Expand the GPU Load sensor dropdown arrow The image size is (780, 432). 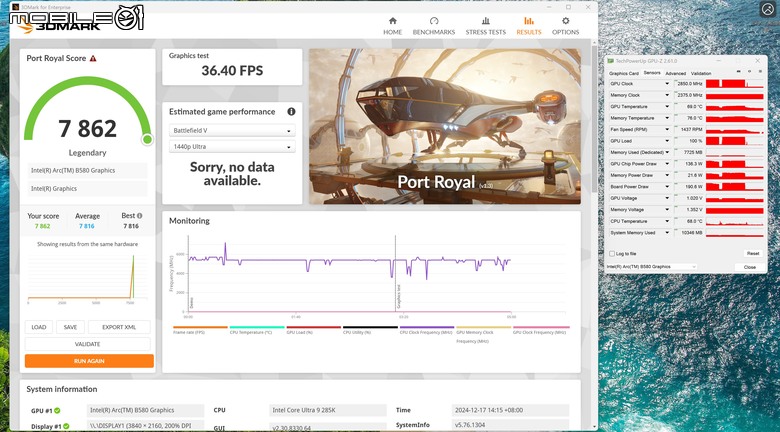(x=667, y=141)
